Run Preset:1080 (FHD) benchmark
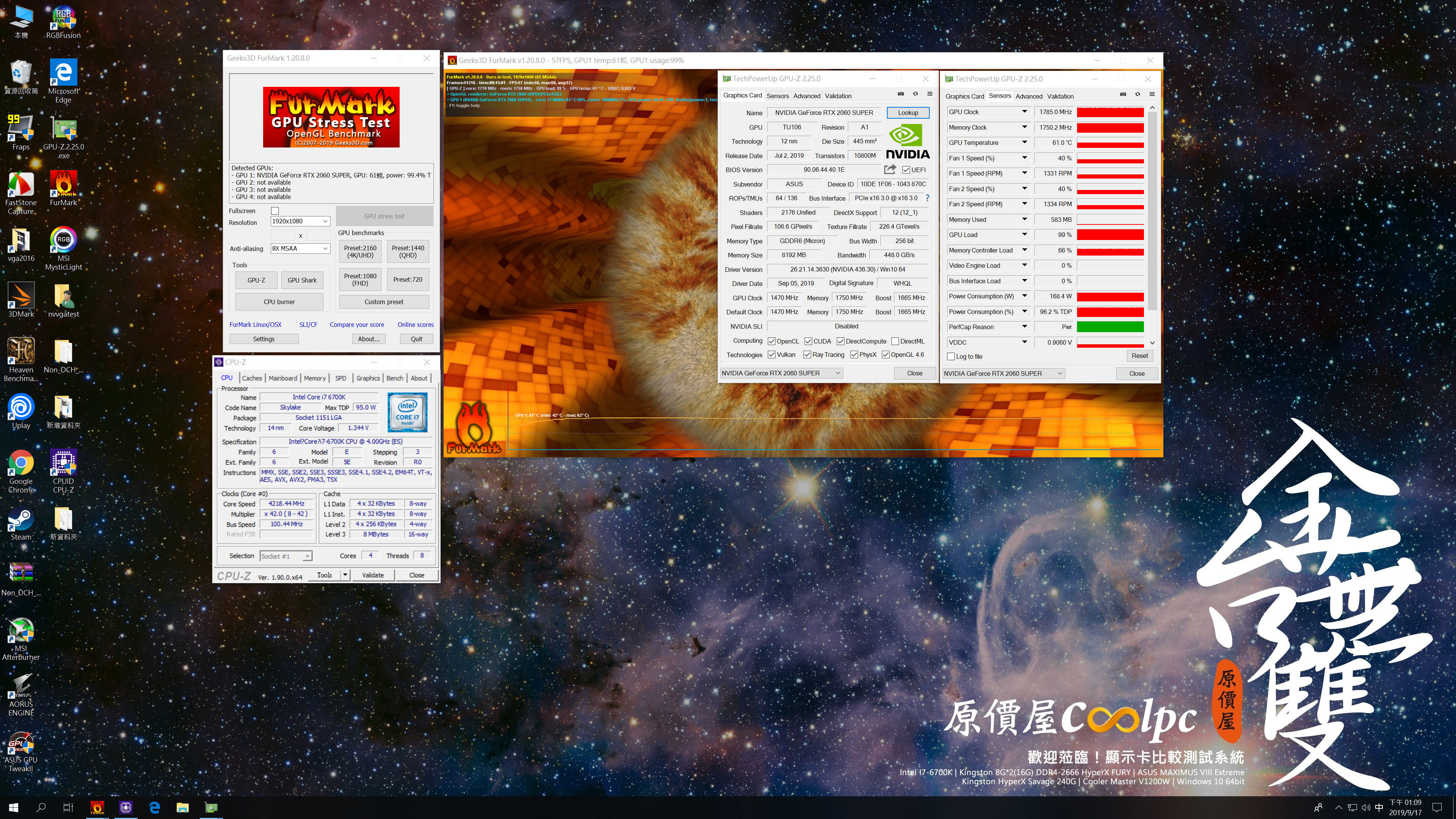The image size is (1456, 819). pyautogui.click(x=360, y=280)
